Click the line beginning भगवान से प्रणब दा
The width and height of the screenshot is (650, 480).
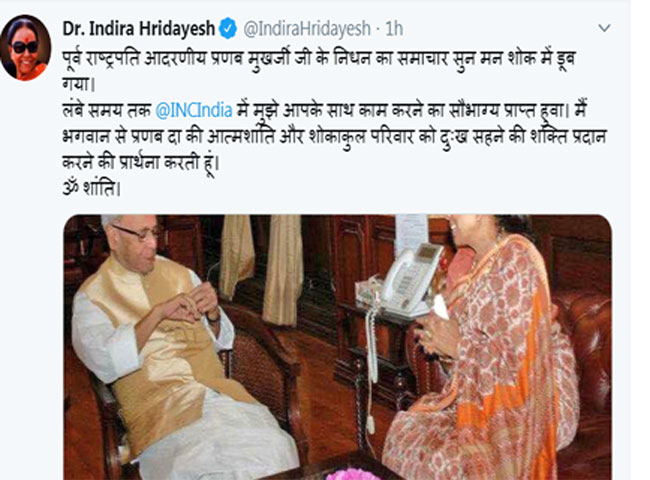(x=334, y=138)
